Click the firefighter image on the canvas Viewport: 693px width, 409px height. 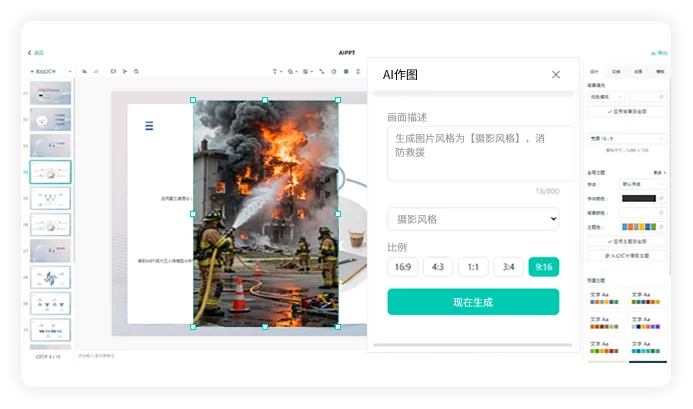click(x=266, y=214)
